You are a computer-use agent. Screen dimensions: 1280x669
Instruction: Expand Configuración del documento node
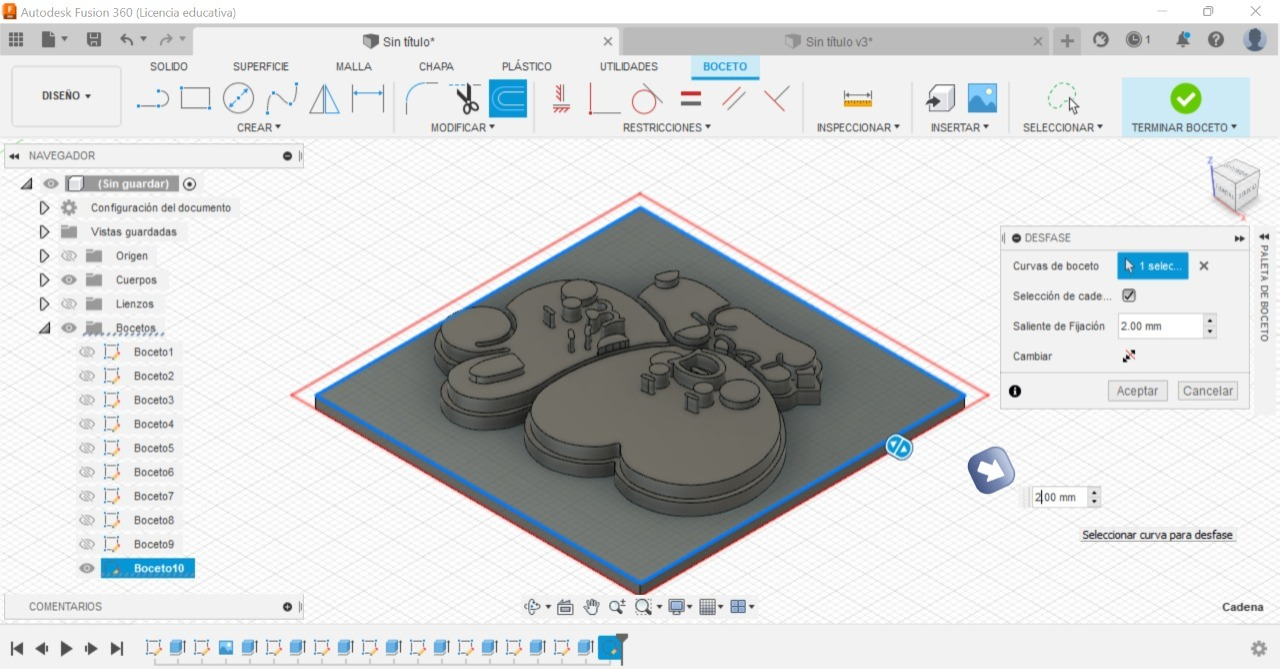44,208
